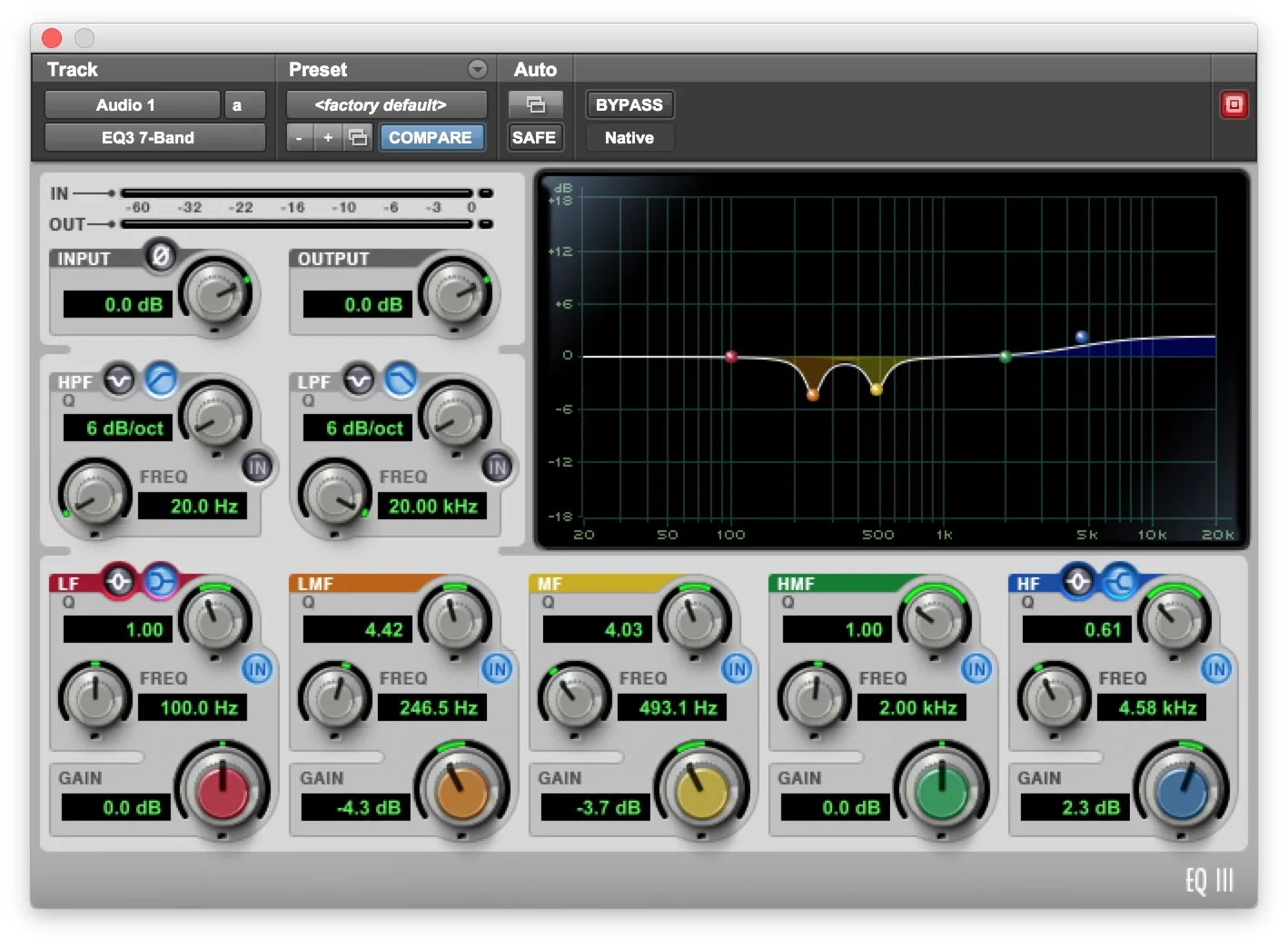The width and height of the screenshot is (1288, 946).
Task: Open the plug-in automation enable window icon
Action: click(x=536, y=104)
